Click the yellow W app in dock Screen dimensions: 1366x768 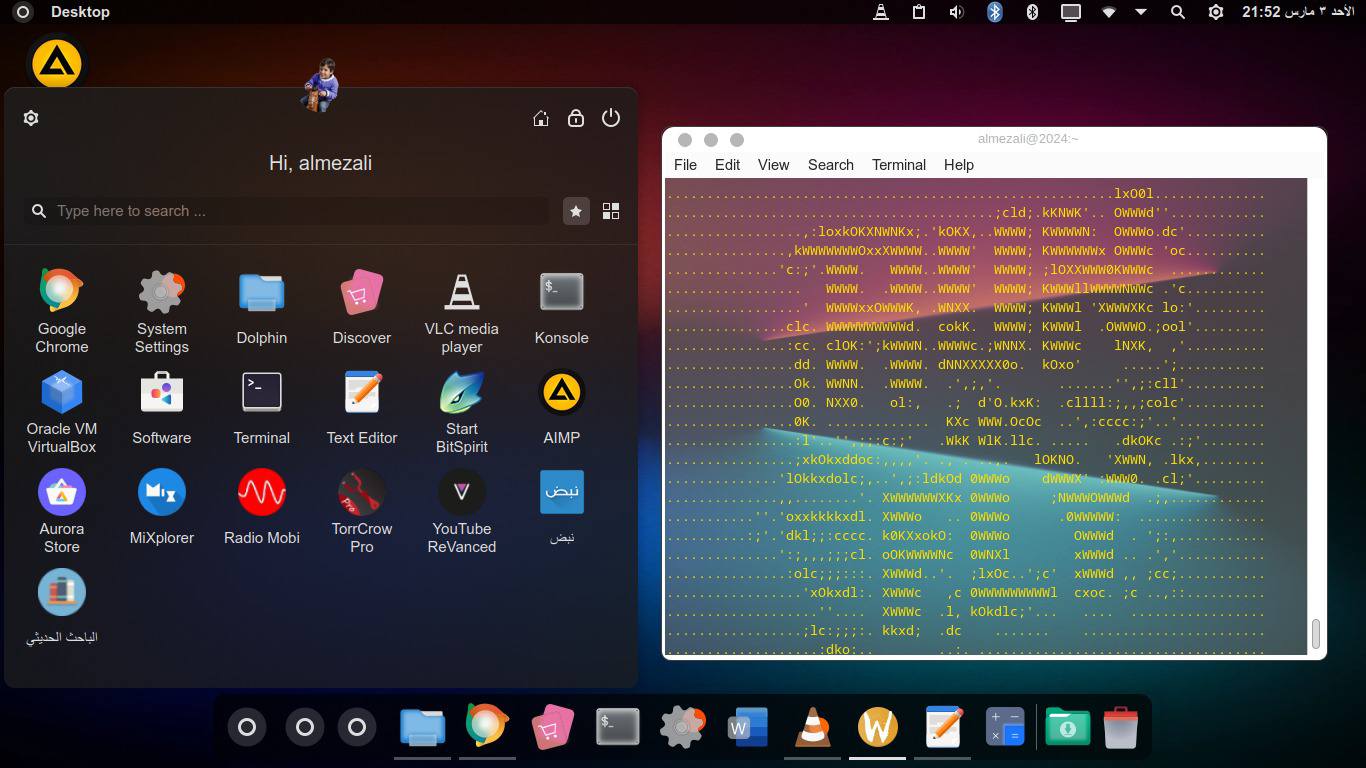pyautogui.click(x=877, y=727)
